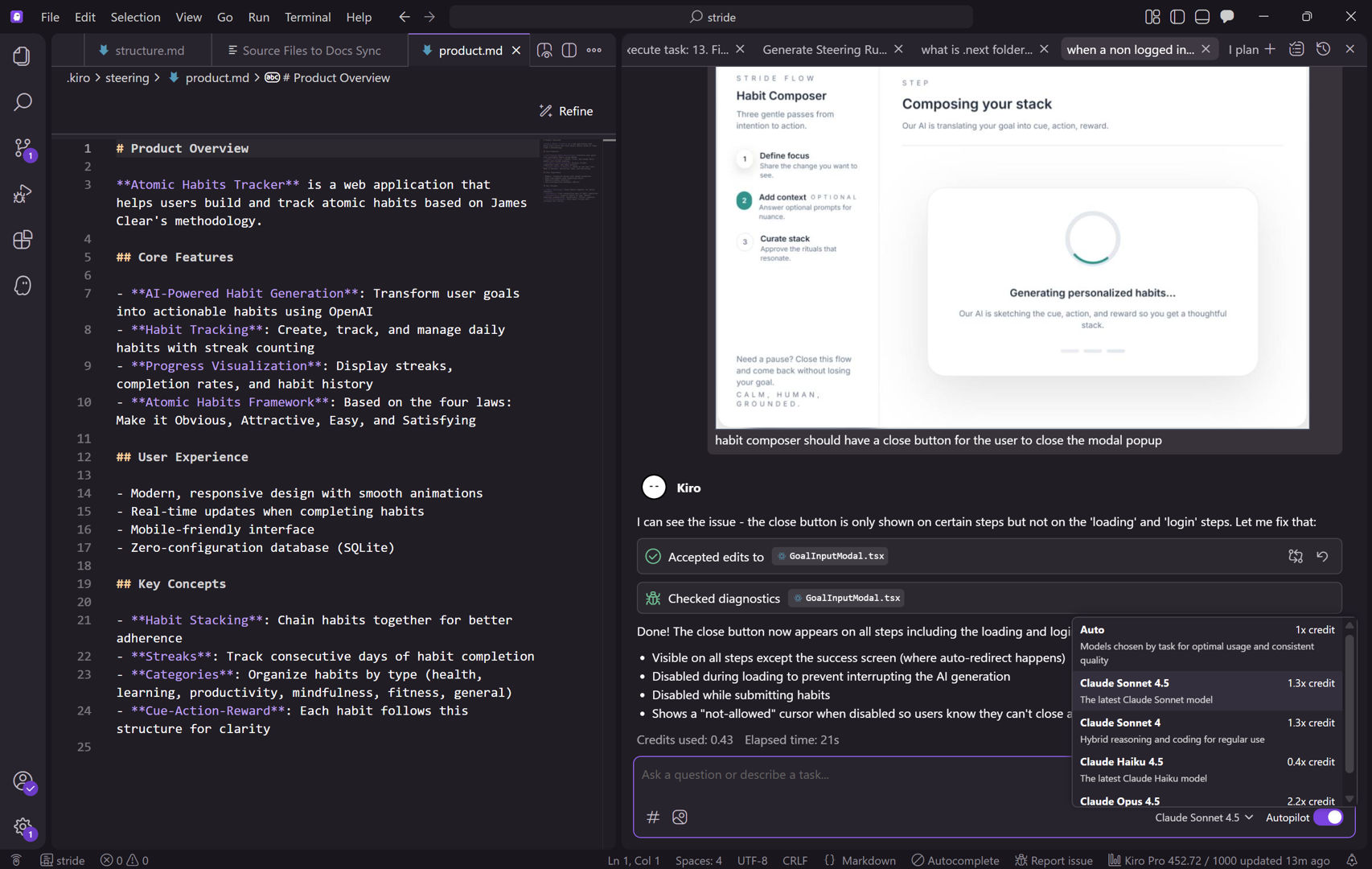Open the File menu
The height and width of the screenshot is (869, 1372).
[x=50, y=17]
